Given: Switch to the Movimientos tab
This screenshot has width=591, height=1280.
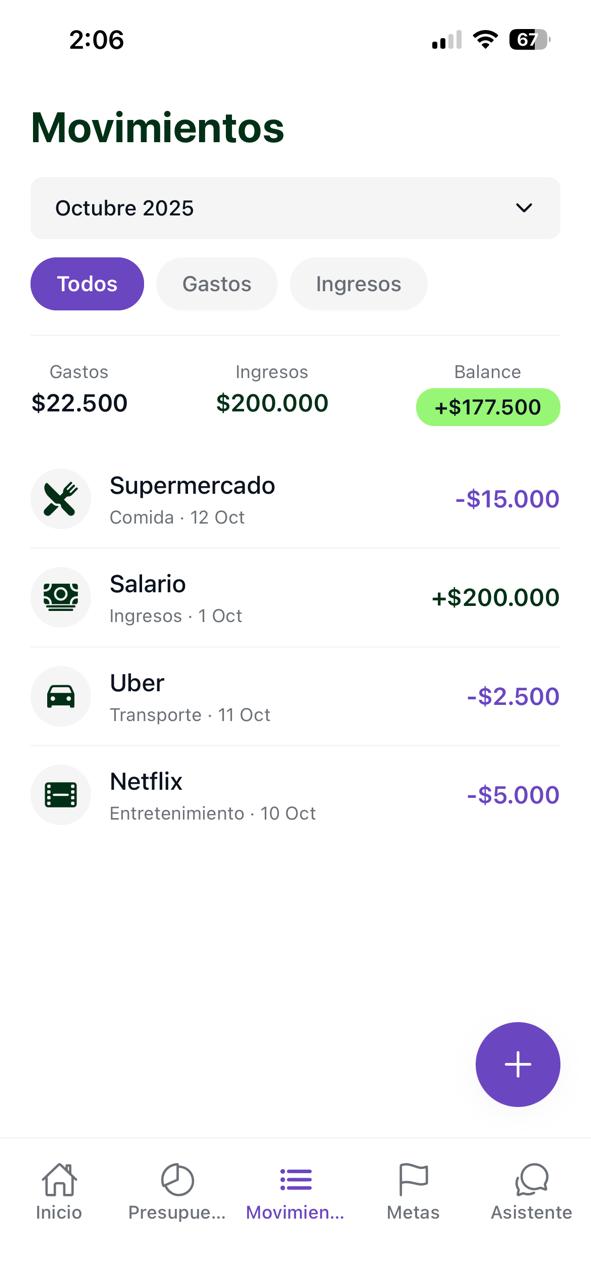Looking at the screenshot, I should click(x=295, y=1190).
